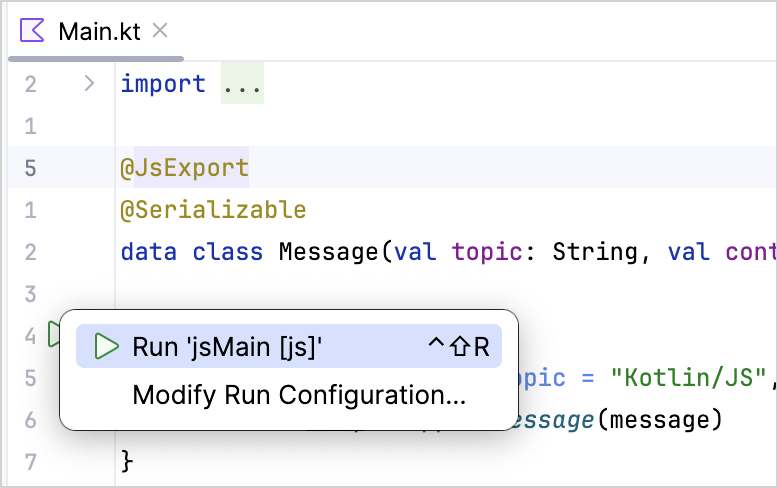Click the import keyword
The width and height of the screenshot is (778, 488).
pos(163,84)
